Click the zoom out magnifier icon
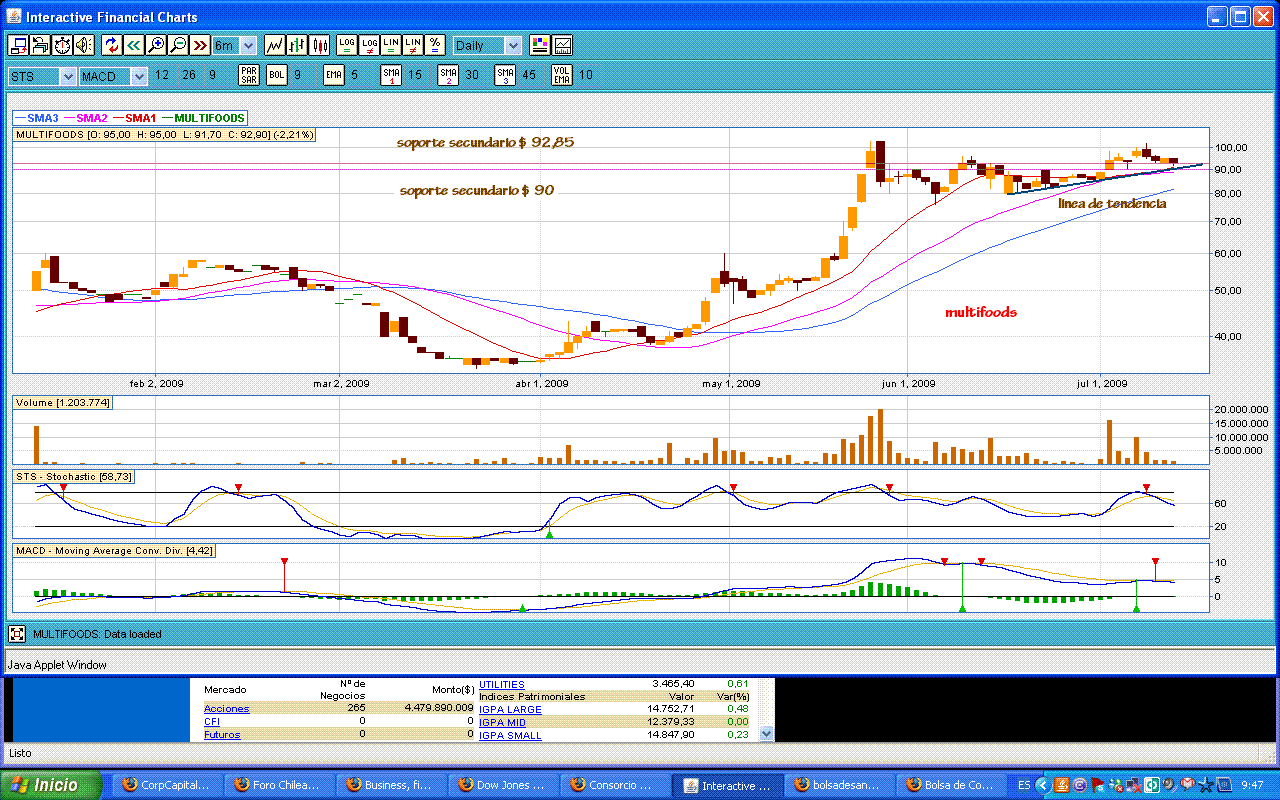This screenshot has width=1280, height=800. pos(178,45)
